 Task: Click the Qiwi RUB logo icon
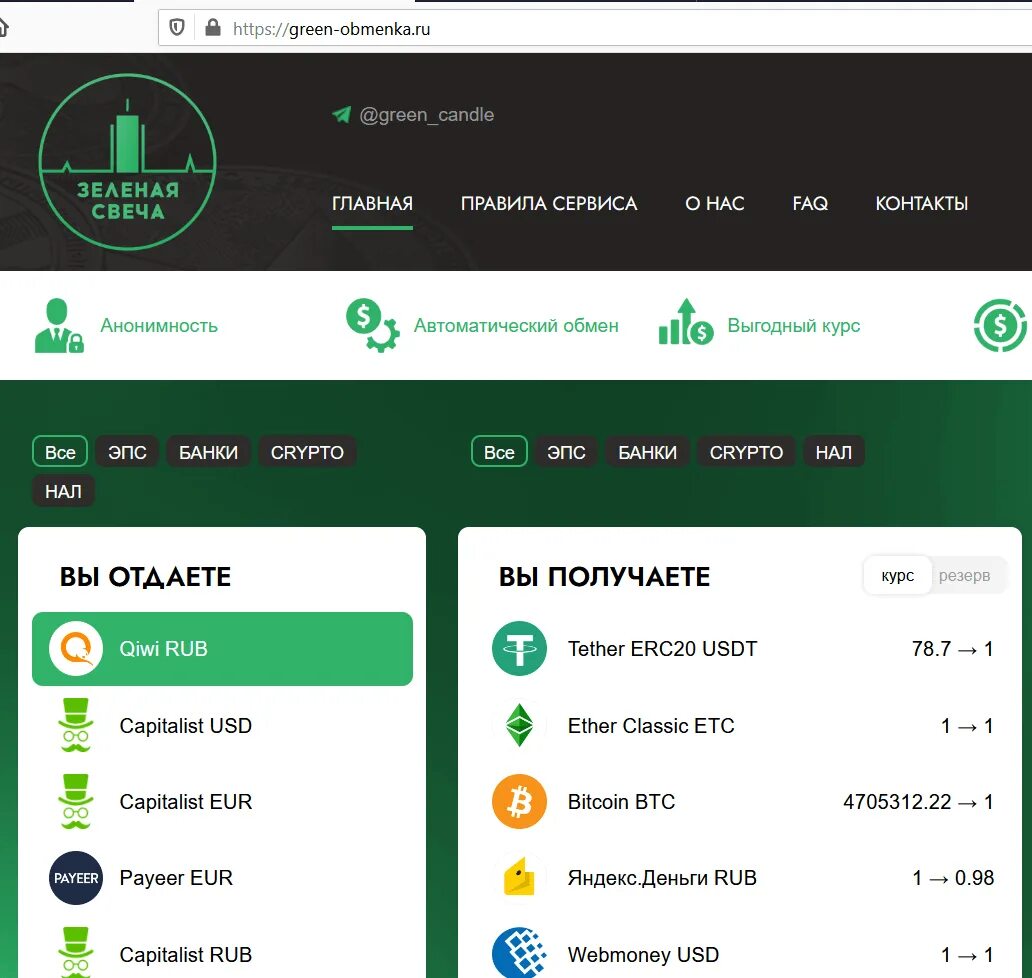(76, 649)
